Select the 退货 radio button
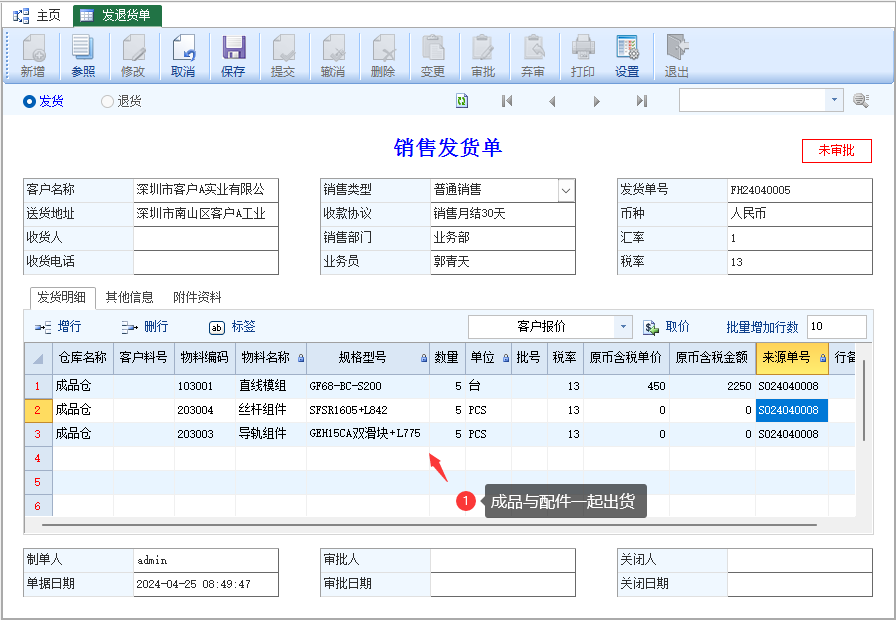 pyautogui.click(x=107, y=102)
